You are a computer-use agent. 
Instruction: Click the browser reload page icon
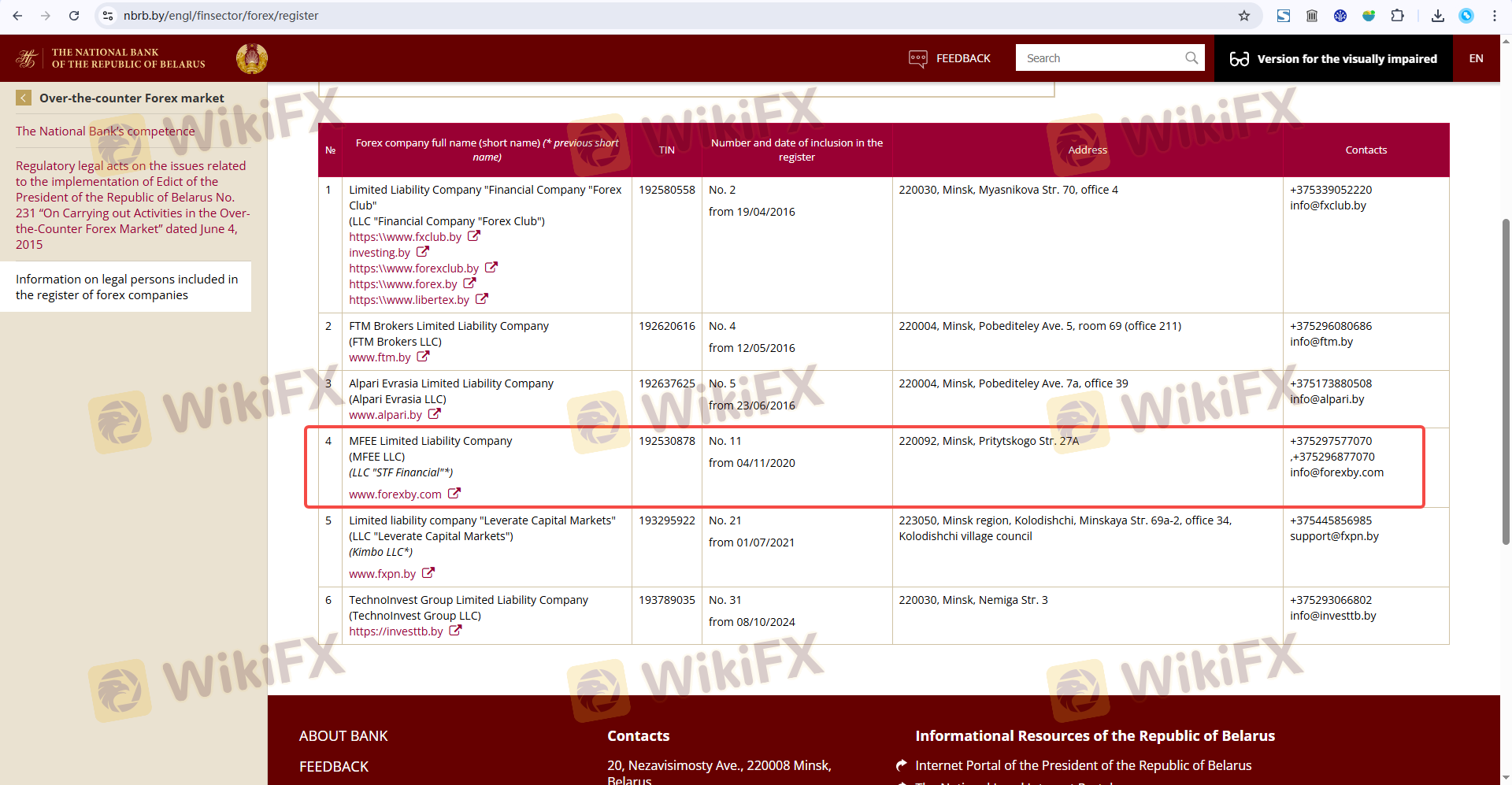pyautogui.click(x=73, y=16)
